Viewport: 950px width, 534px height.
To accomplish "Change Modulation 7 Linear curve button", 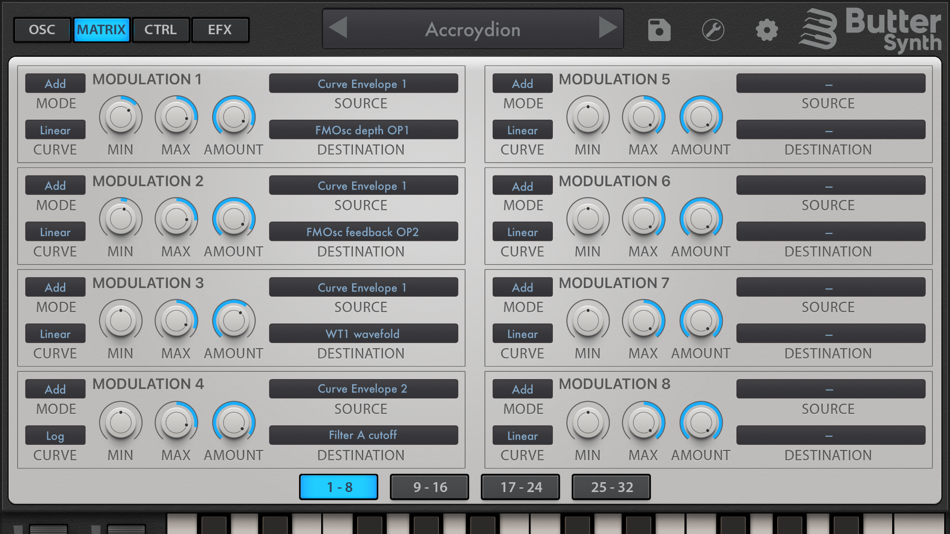I will click(522, 333).
